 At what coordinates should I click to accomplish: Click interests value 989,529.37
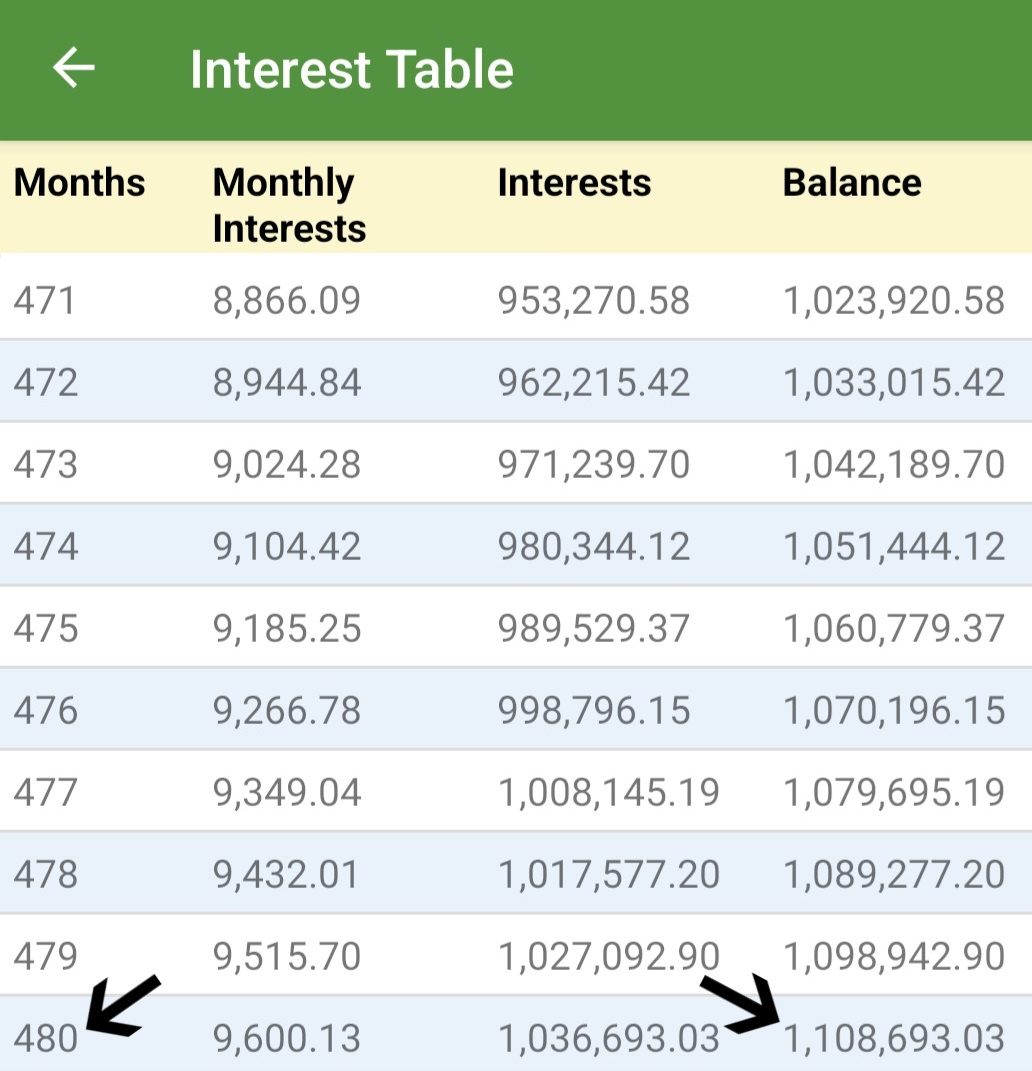[x=594, y=628]
